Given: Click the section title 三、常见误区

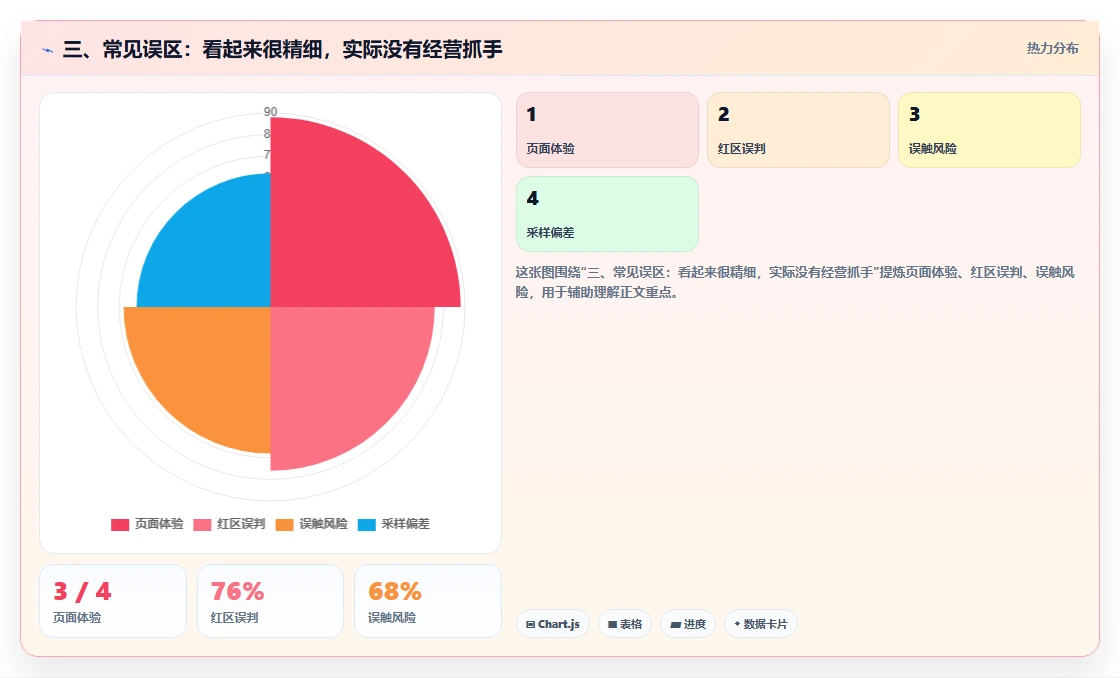Looking at the screenshot, I should click(283, 49).
